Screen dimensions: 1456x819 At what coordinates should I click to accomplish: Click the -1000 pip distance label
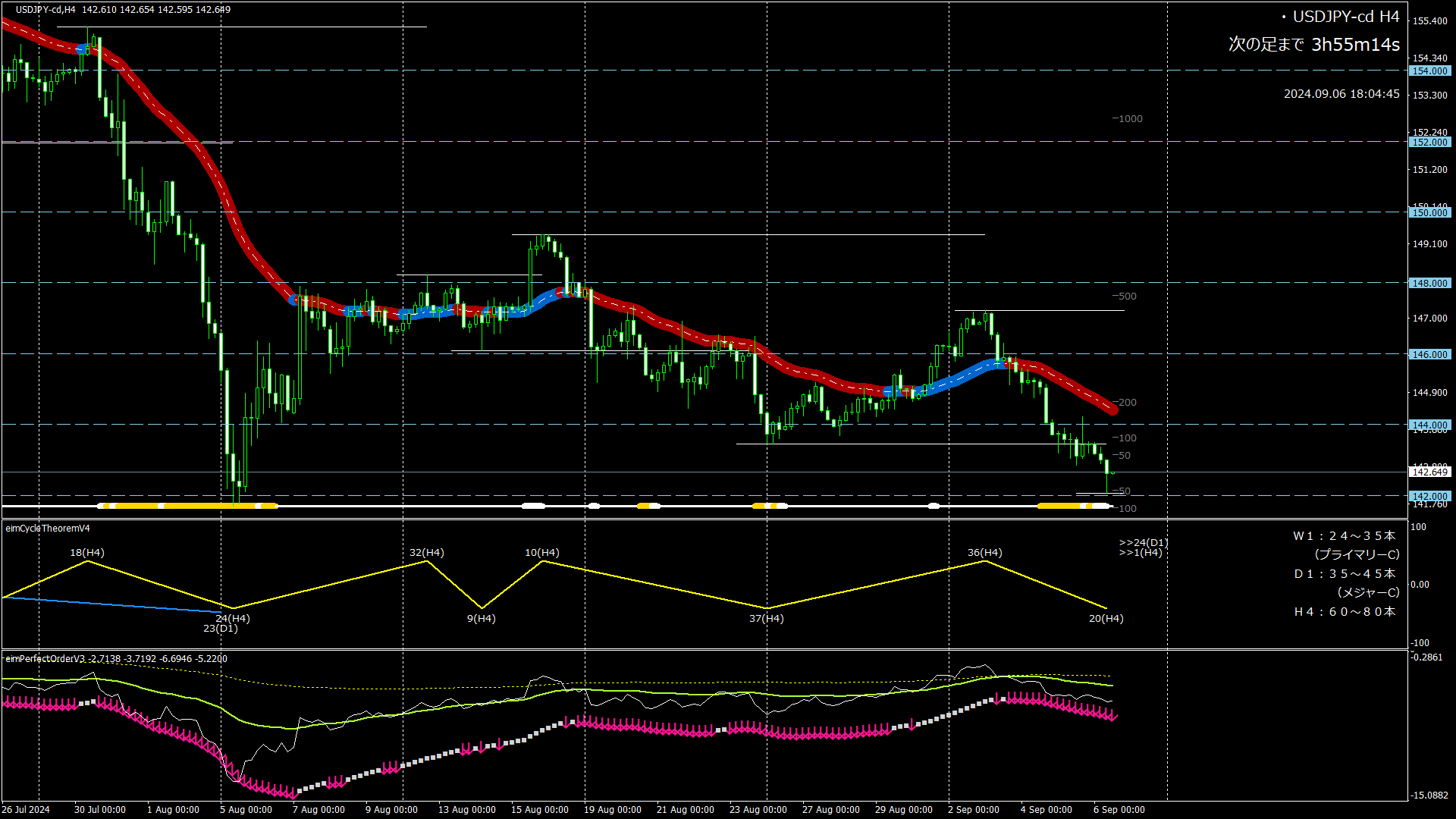pyautogui.click(x=1128, y=118)
